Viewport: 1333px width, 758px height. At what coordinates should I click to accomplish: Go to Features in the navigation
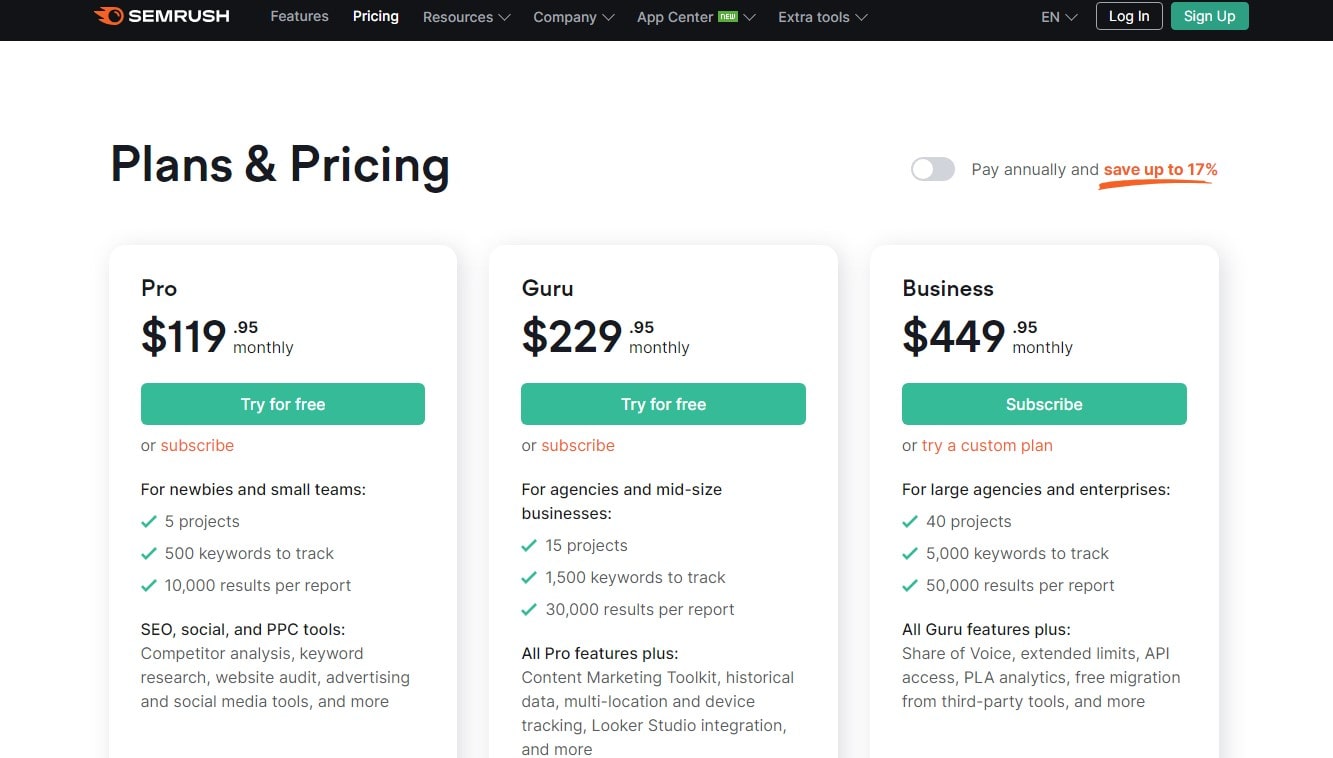pos(299,16)
